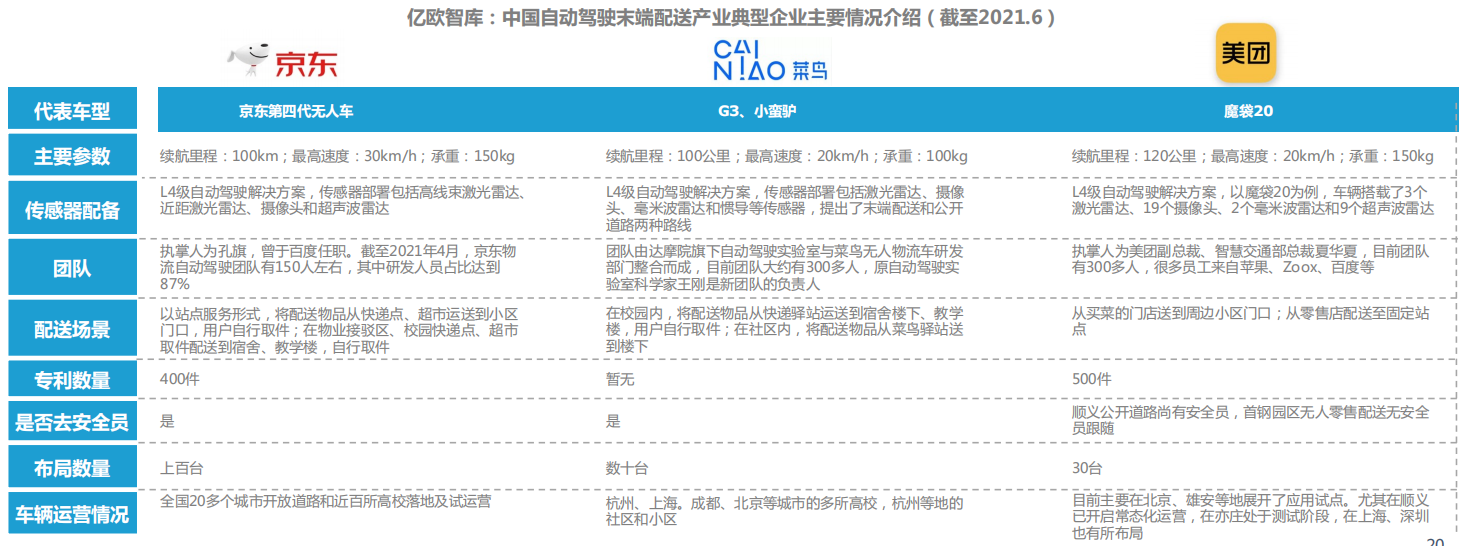1460x546 pixels.
Task: Click JD operations text 全国20多个城市
Action: click(326, 501)
